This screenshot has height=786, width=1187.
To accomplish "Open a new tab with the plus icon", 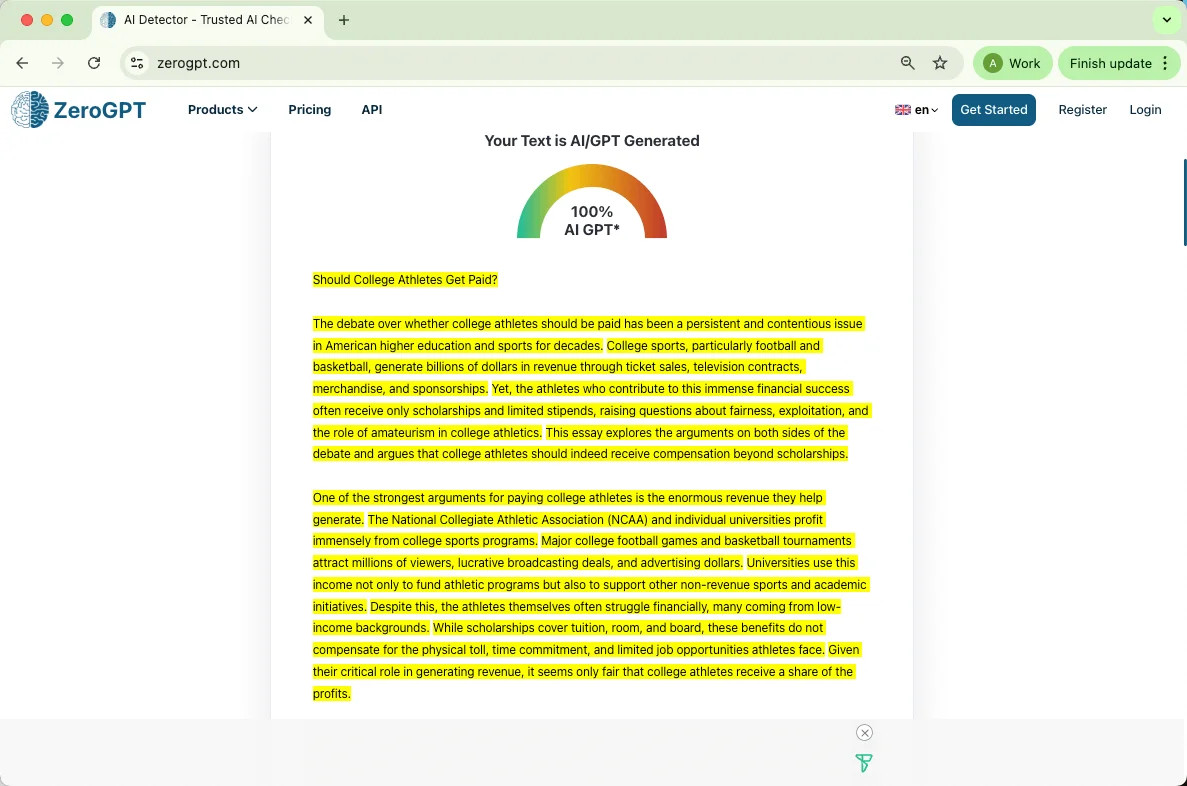I will [x=344, y=20].
